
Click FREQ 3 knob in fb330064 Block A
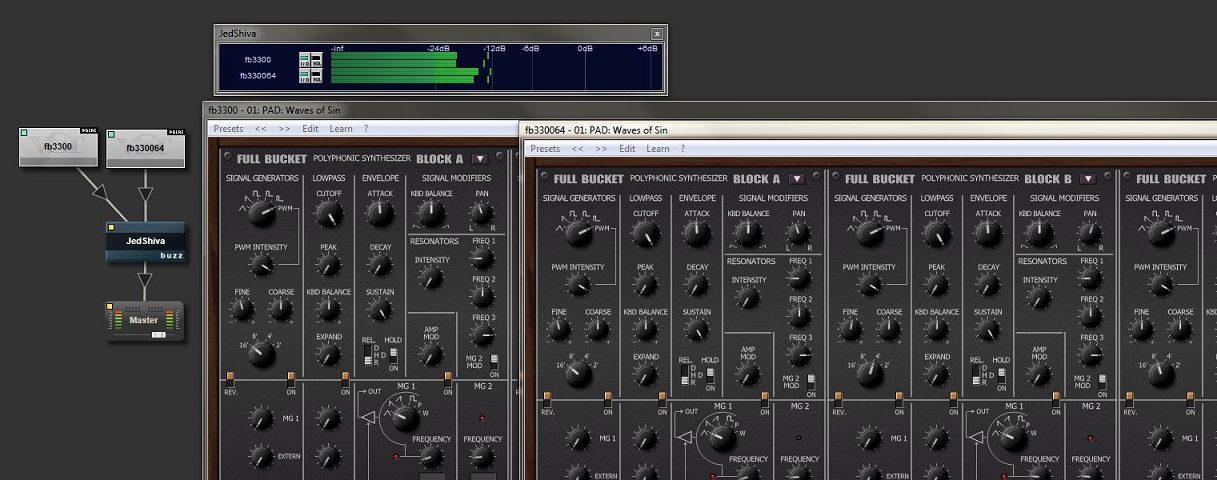[x=799, y=355]
